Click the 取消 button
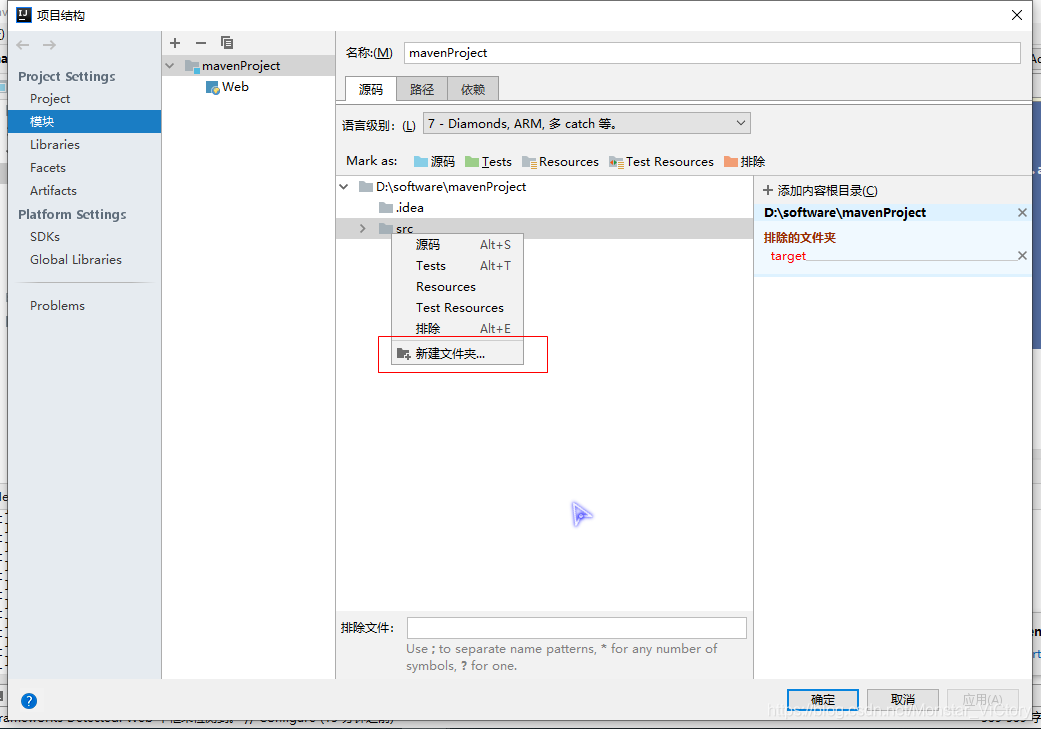 903,700
